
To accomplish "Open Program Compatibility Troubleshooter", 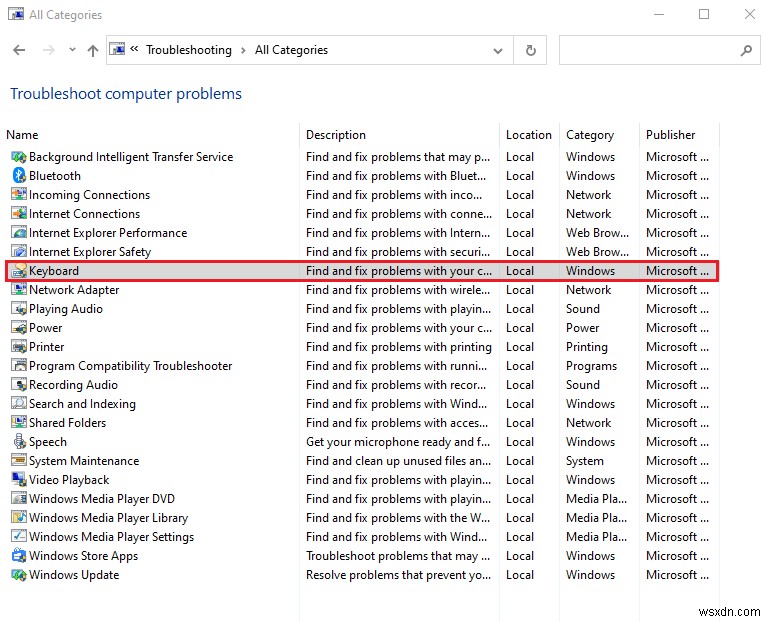I will pos(130,366).
